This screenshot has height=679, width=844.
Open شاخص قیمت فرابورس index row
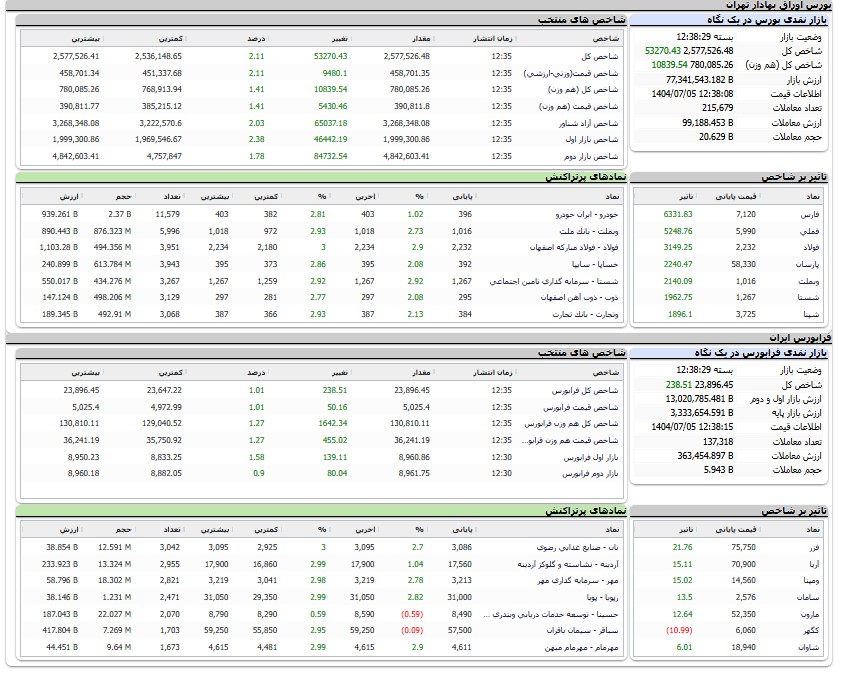coord(322,407)
